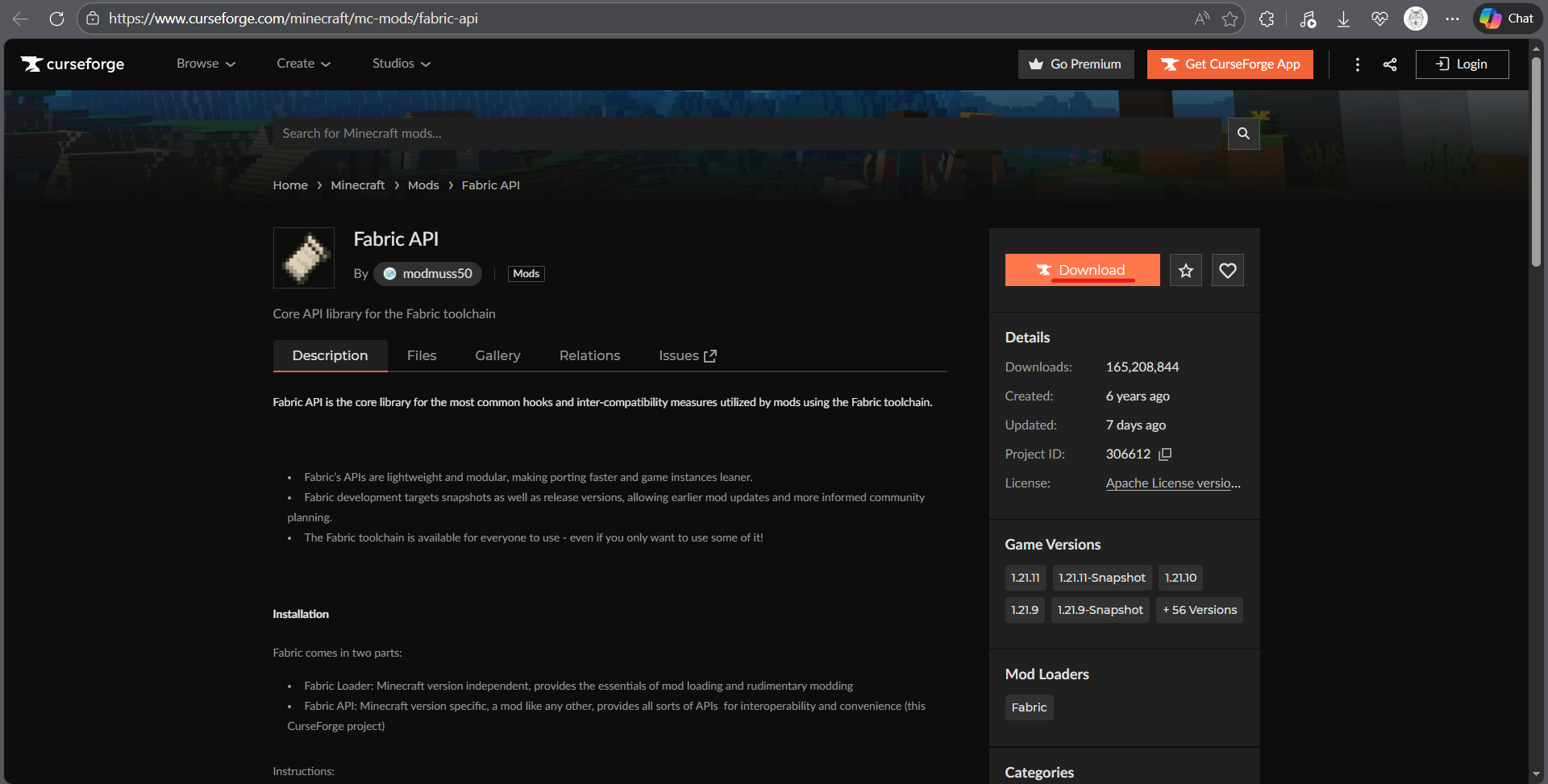
Task: Click the search magnifier icon button
Action: (1243, 134)
